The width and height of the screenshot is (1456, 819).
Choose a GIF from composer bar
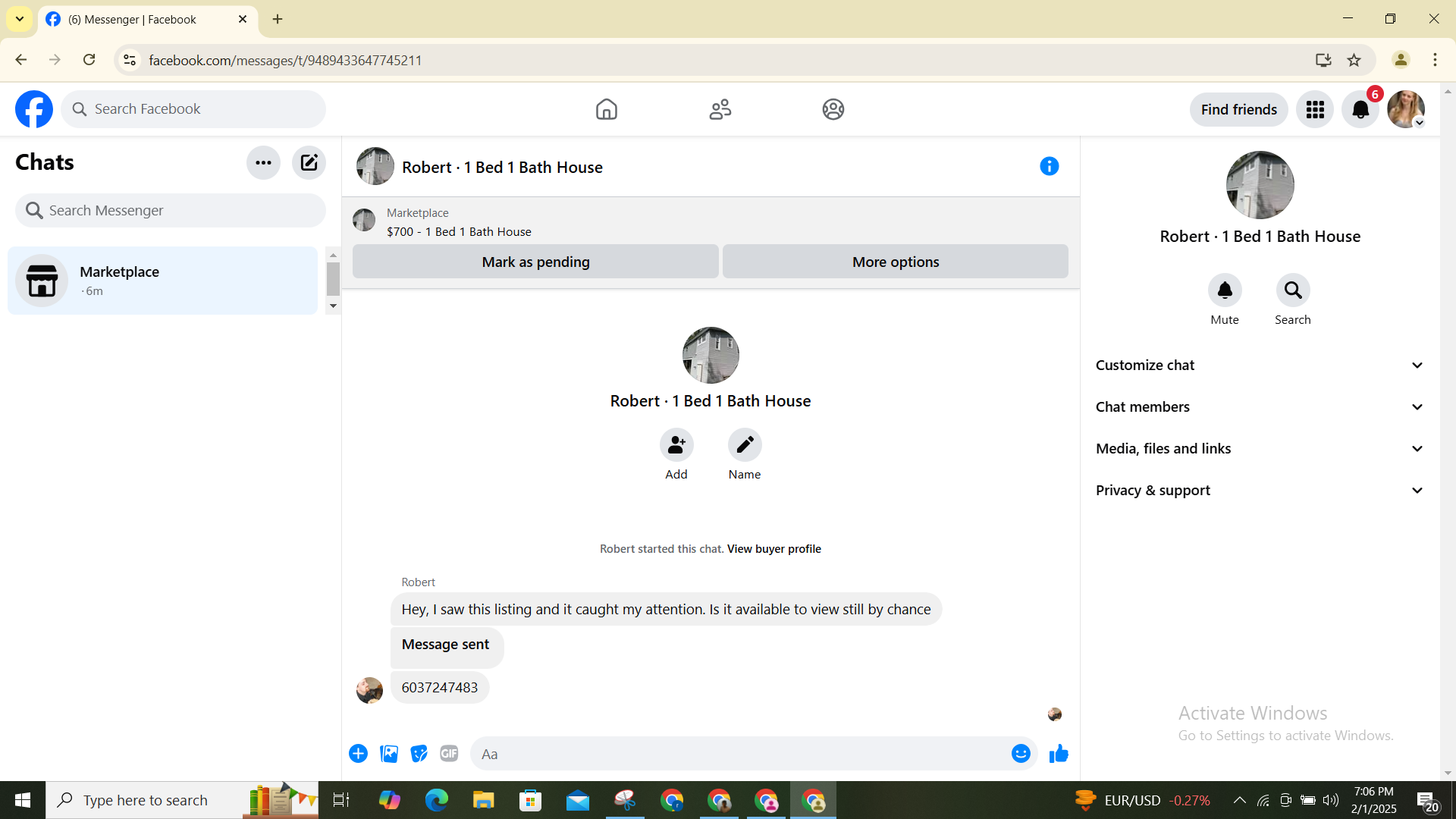tap(449, 754)
